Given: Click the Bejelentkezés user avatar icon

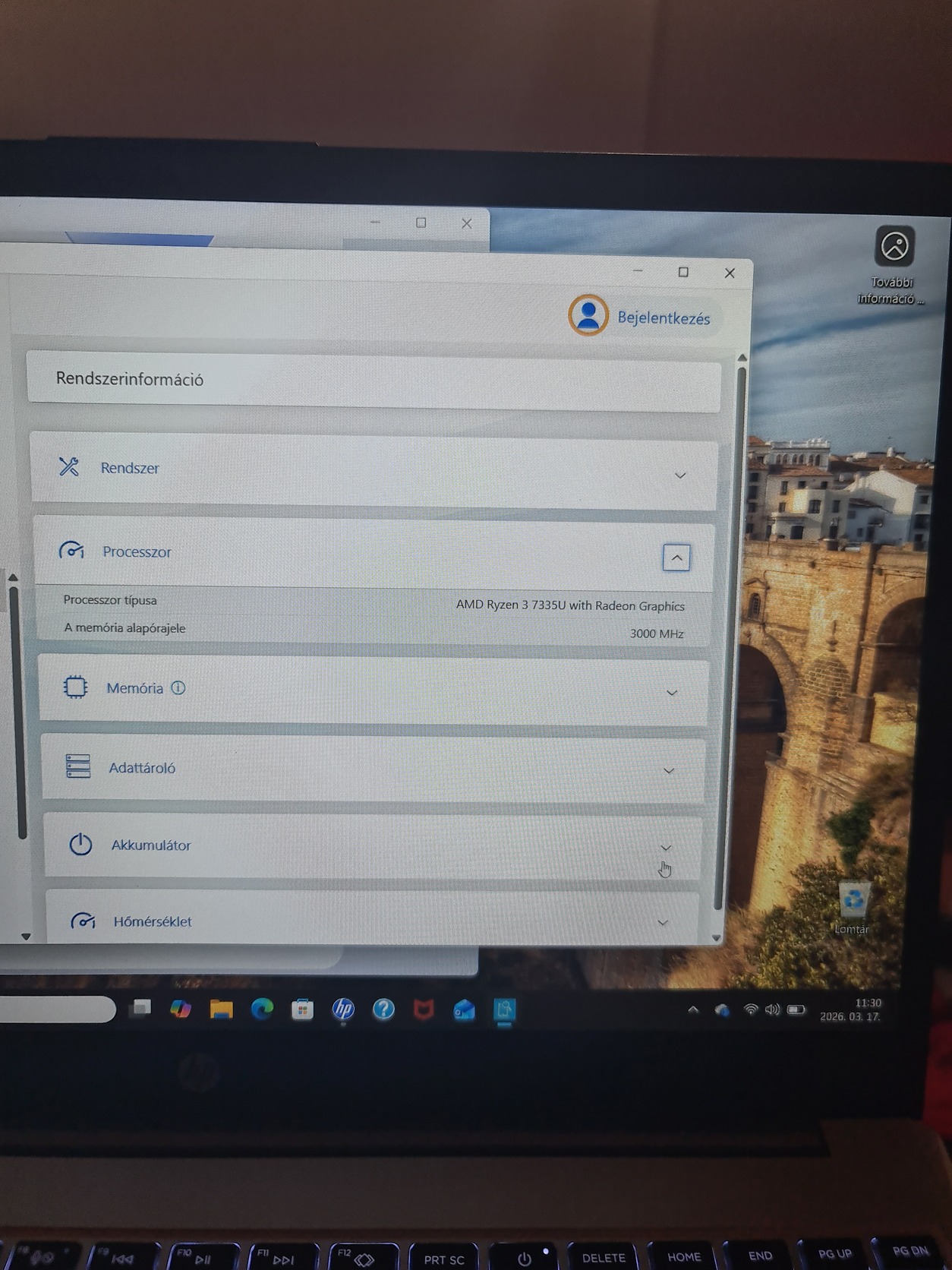Looking at the screenshot, I should tap(588, 315).
